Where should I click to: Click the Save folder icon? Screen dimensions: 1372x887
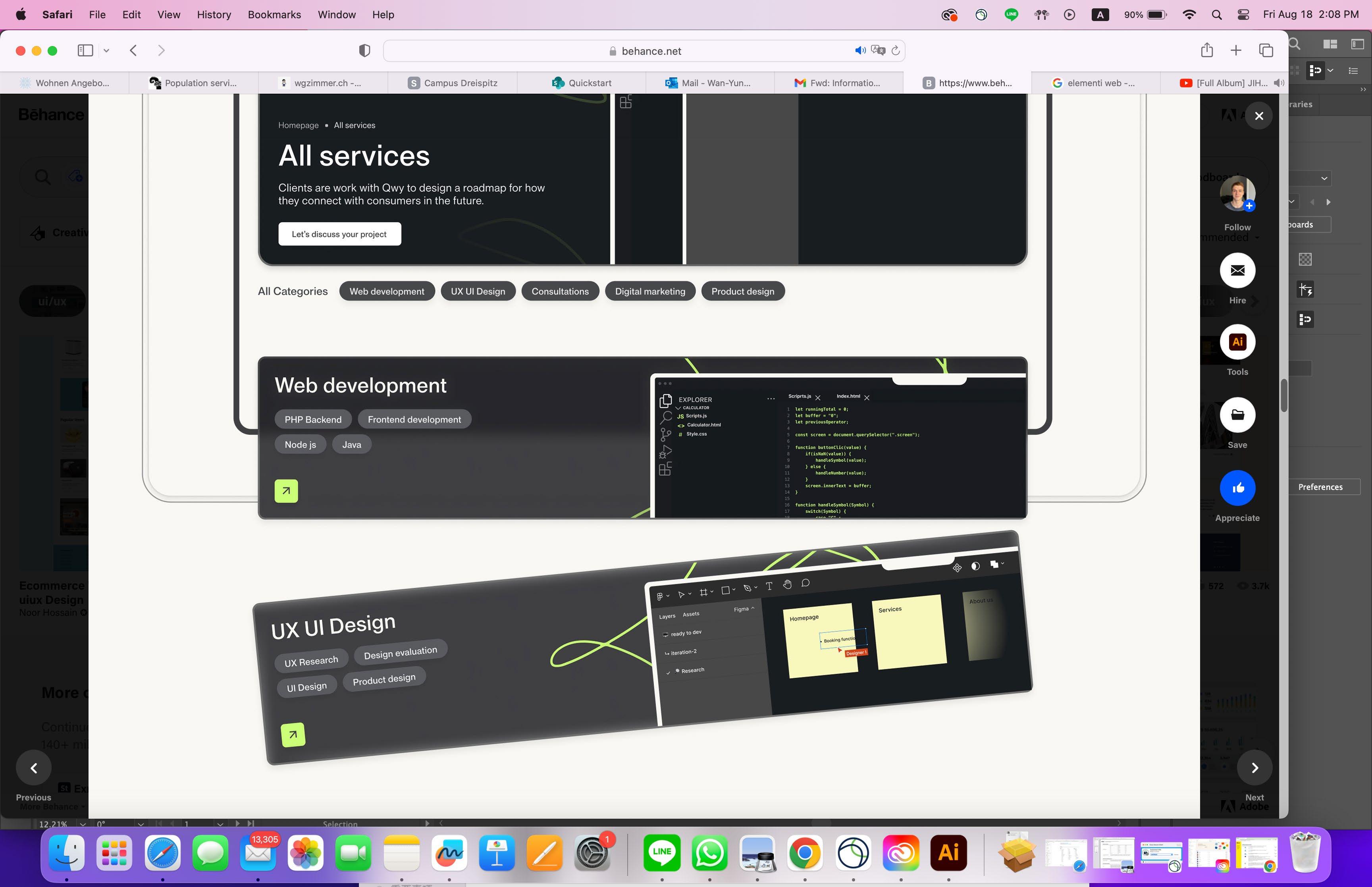(1237, 415)
